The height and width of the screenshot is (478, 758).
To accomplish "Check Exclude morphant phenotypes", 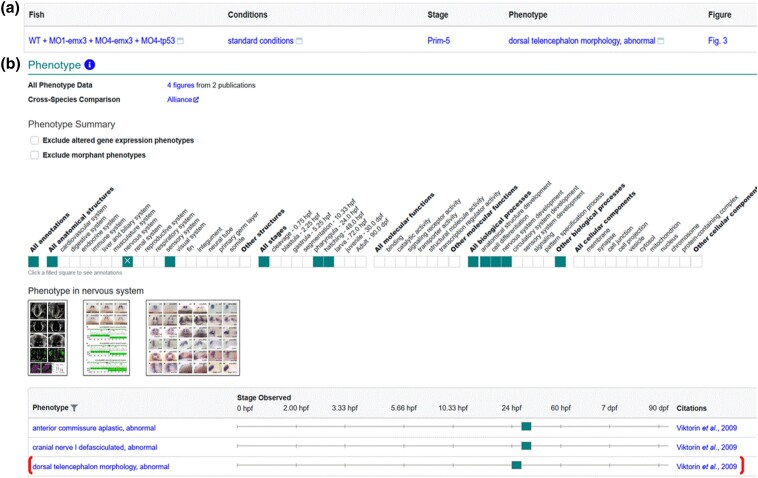I will 34,155.
